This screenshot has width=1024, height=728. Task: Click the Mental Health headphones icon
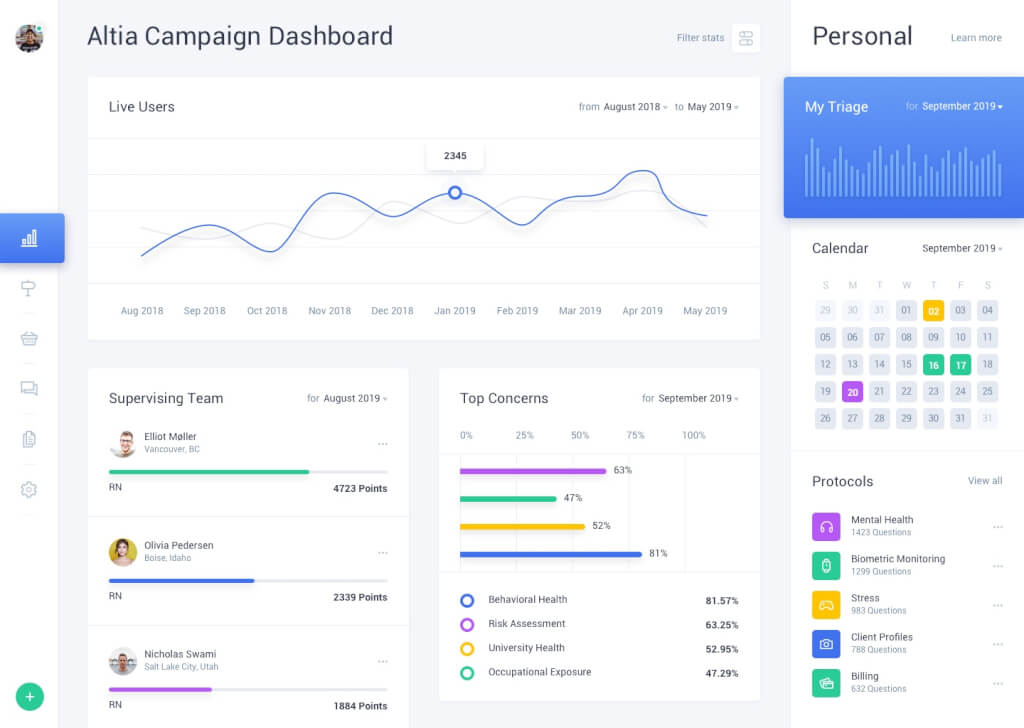826,526
